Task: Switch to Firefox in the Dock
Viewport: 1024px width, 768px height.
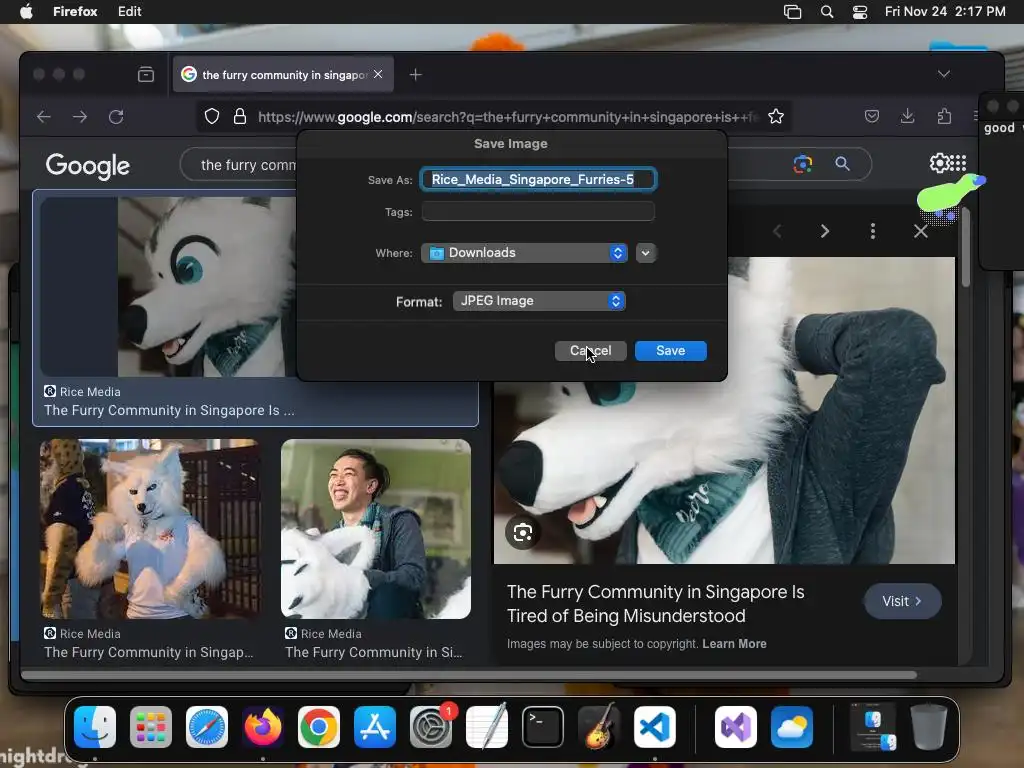Action: pos(263,727)
